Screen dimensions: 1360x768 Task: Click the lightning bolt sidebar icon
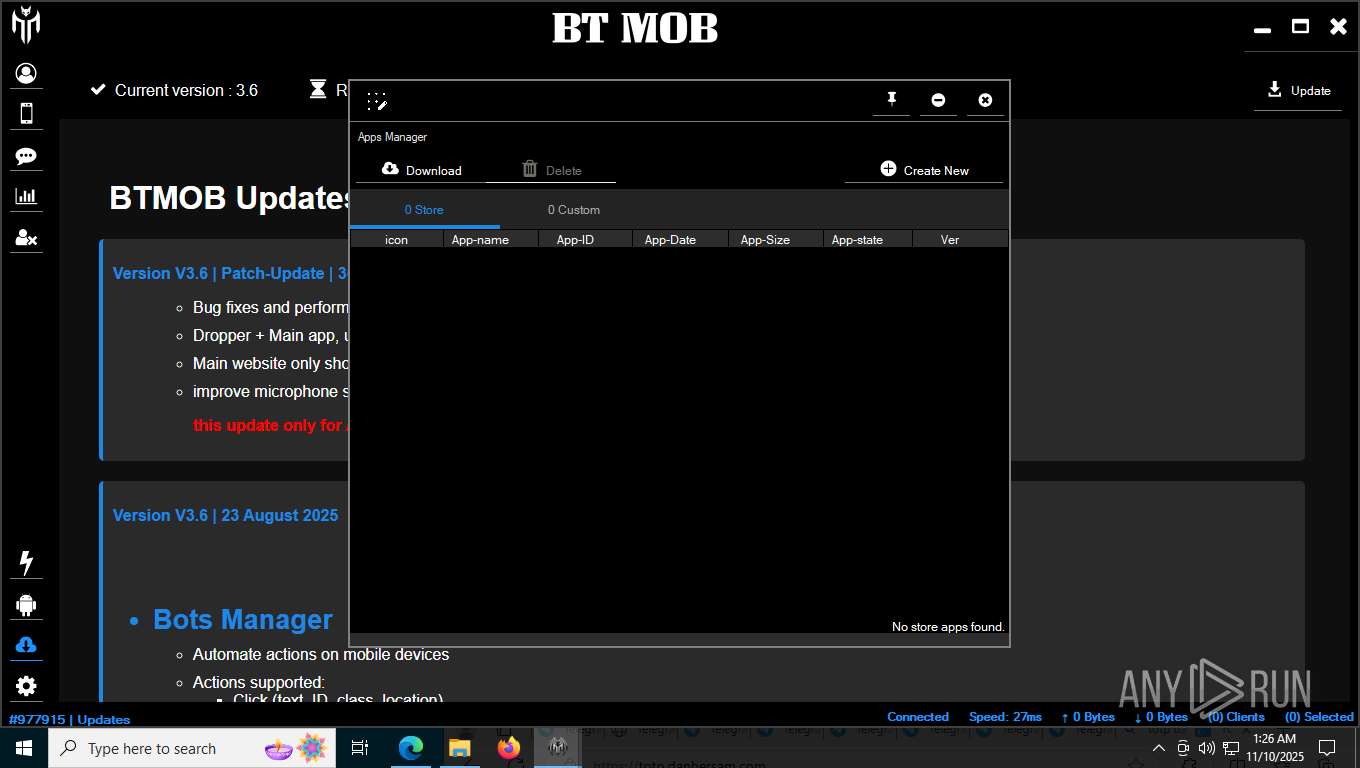tap(26, 563)
